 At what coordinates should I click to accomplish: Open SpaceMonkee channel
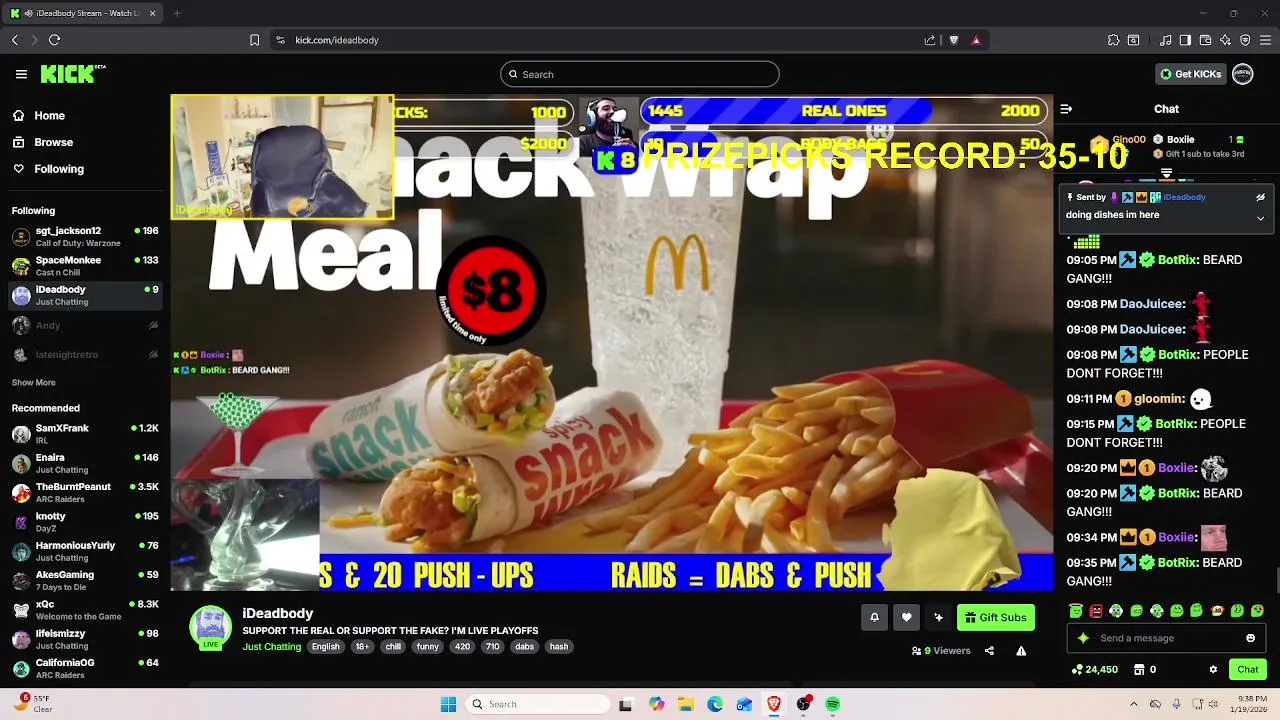[x=85, y=266]
